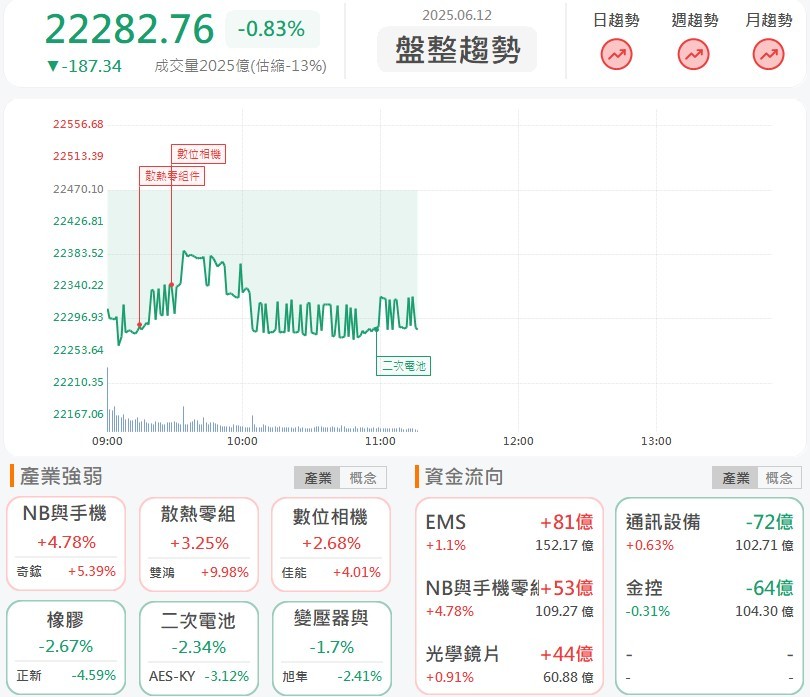Image resolution: width=810 pixels, height=697 pixels.
Task: Open the 數位相機 +2.68% industry card
Action: pos(331,544)
